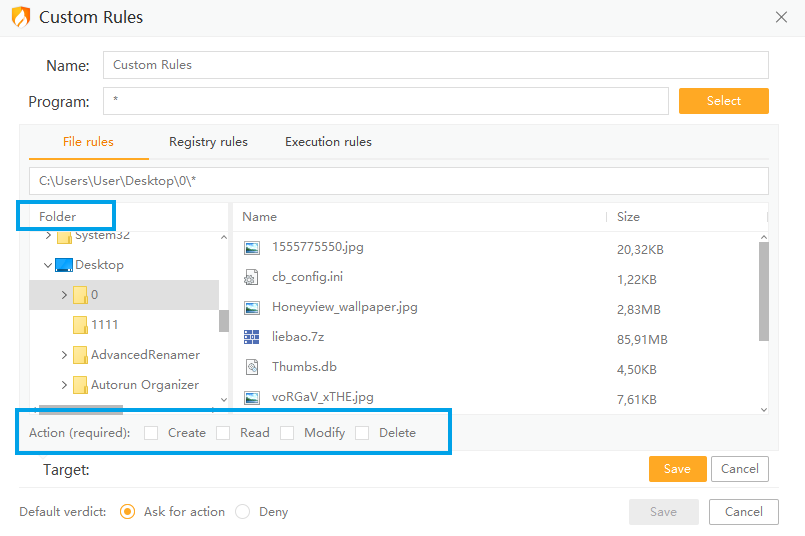Click the orange Select button
Viewport: 805px width, 536px height.
[723, 101]
